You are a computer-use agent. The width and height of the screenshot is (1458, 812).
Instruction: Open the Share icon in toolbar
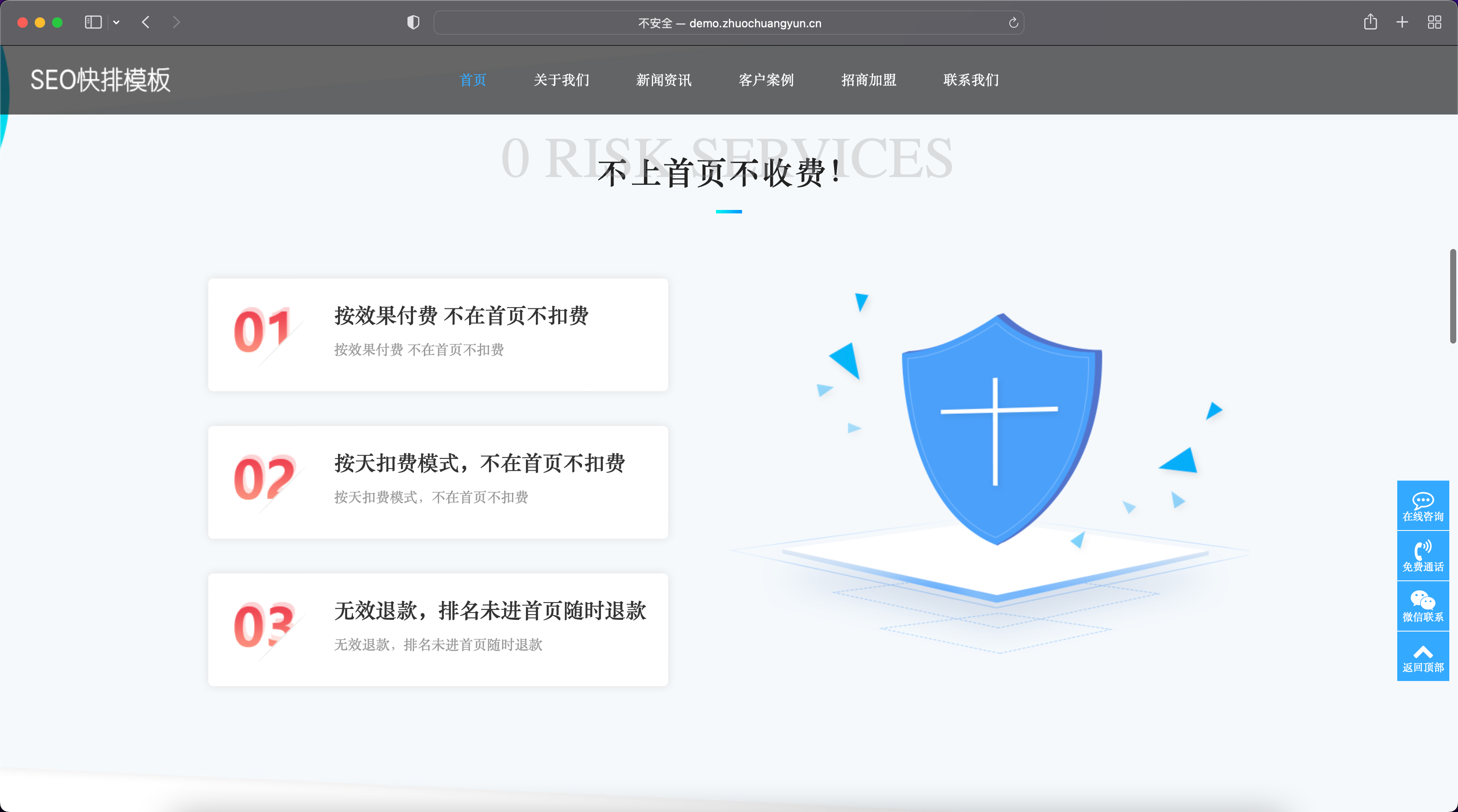[x=1370, y=22]
